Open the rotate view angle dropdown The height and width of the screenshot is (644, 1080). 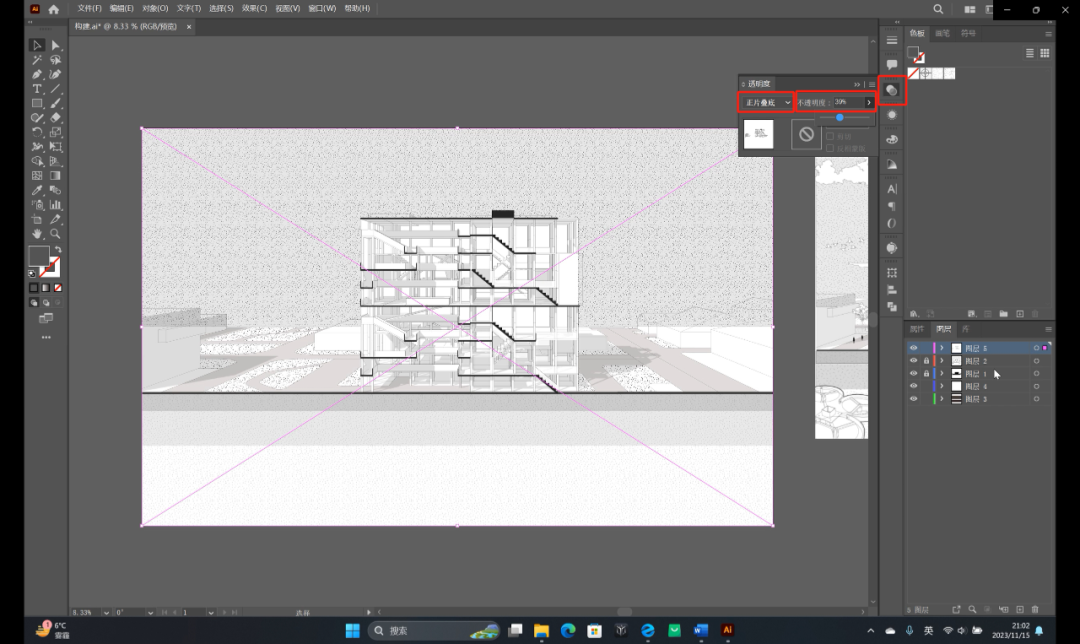(150, 612)
